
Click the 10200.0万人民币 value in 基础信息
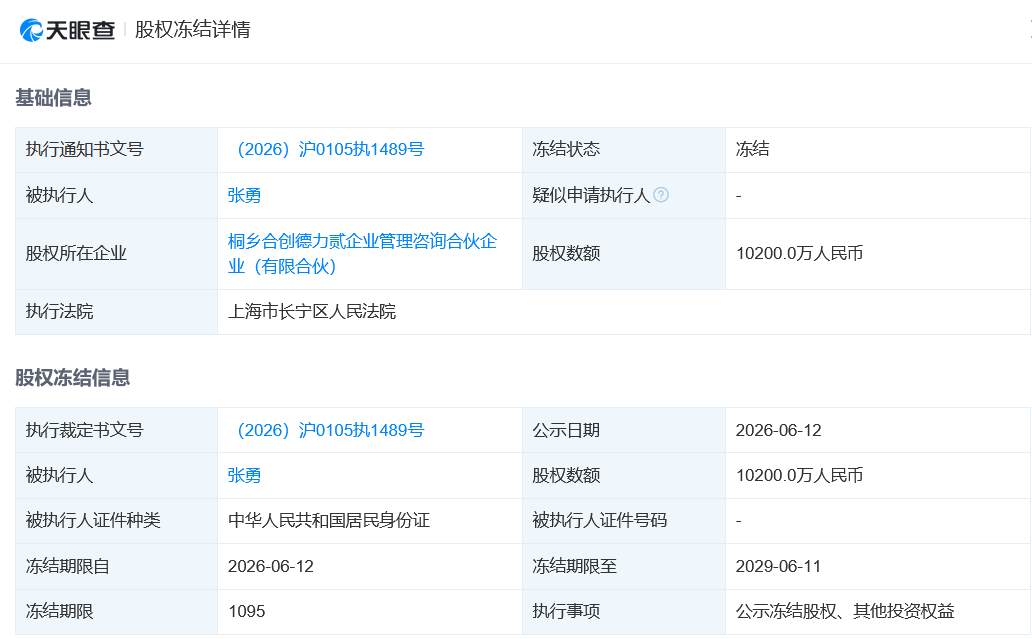coord(799,253)
